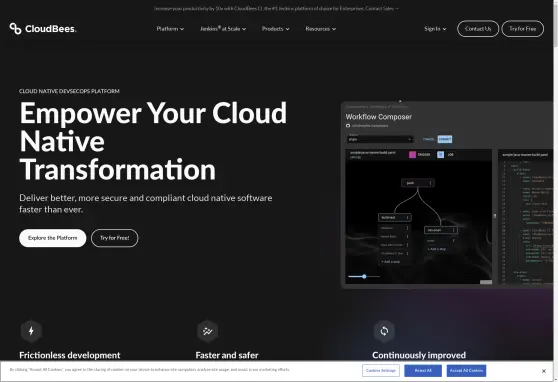Open the Sign In dropdown
This screenshot has width=558, height=382.
coord(435,29)
